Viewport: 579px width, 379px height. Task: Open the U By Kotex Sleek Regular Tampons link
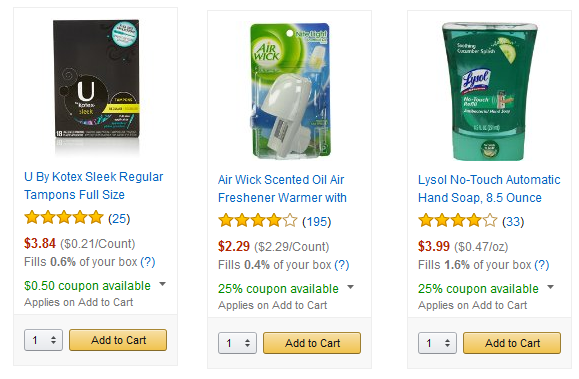(x=93, y=185)
